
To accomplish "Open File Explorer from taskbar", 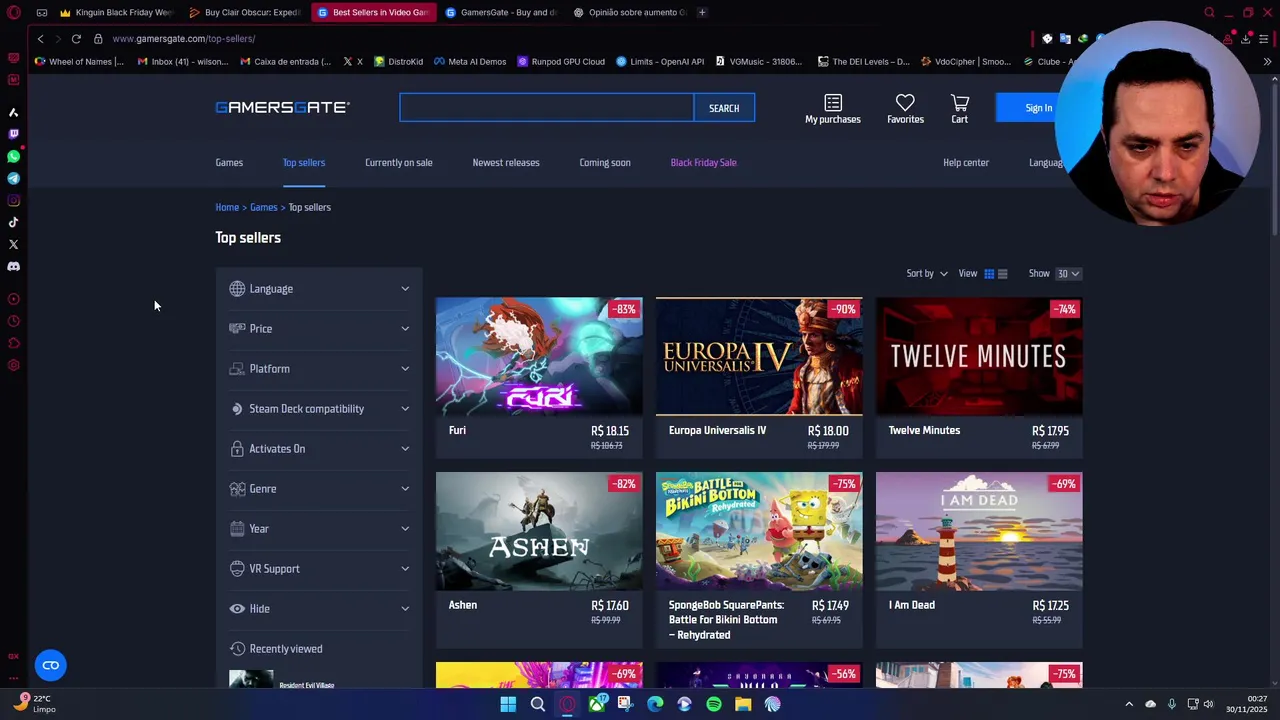I will pyautogui.click(x=742, y=704).
